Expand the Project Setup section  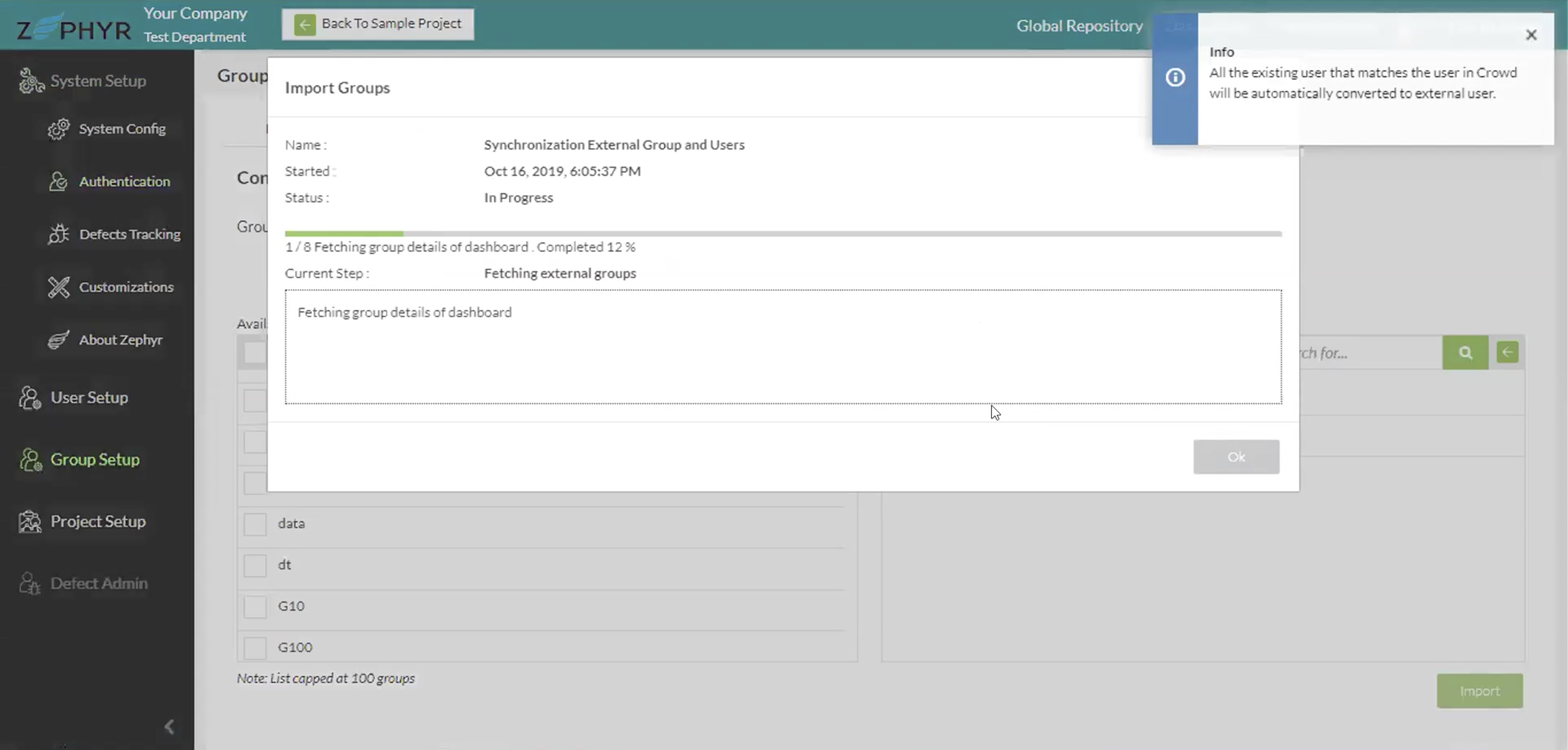point(97,522)
